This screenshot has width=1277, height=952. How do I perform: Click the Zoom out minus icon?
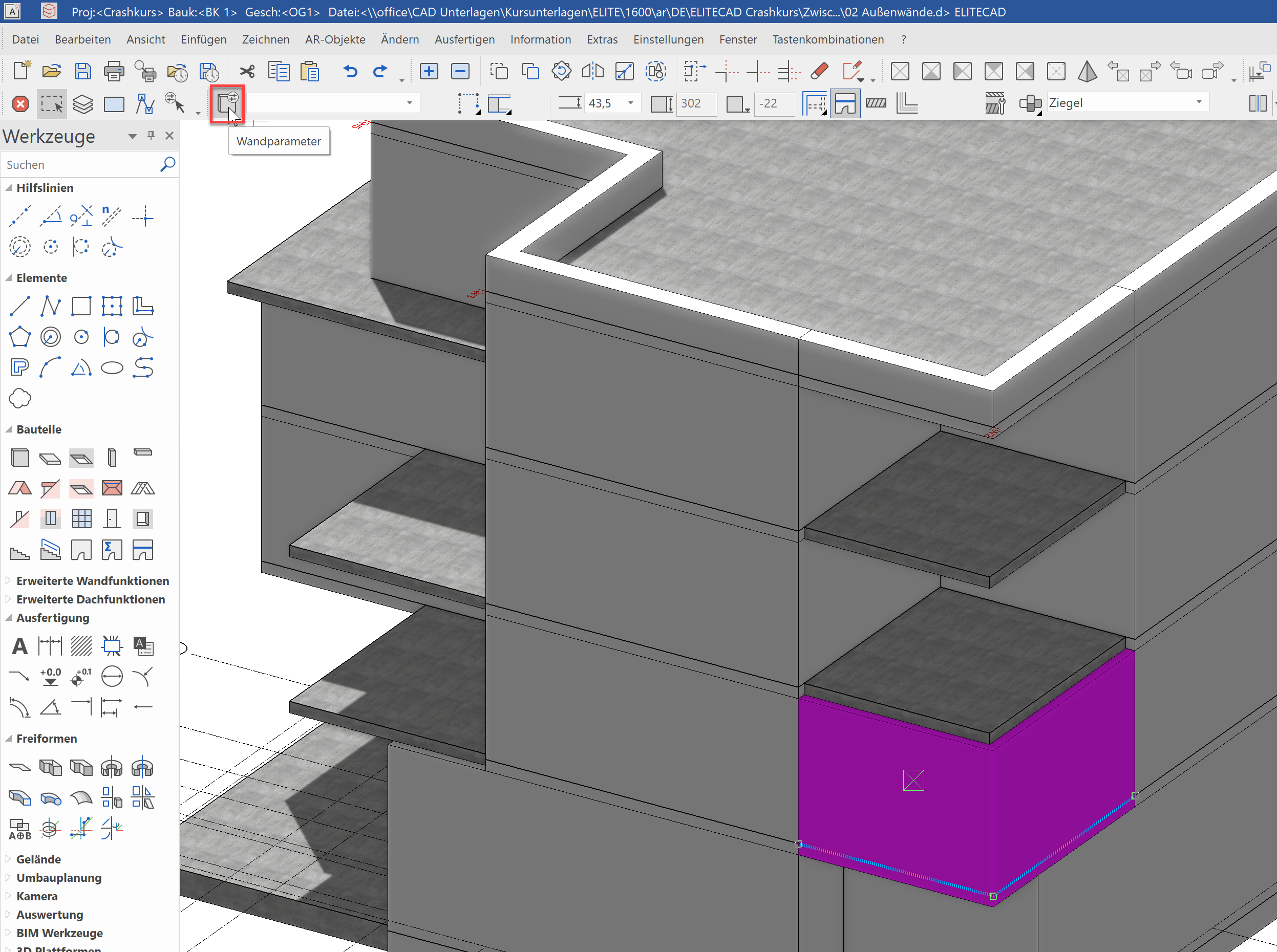(x=460, y=72)
